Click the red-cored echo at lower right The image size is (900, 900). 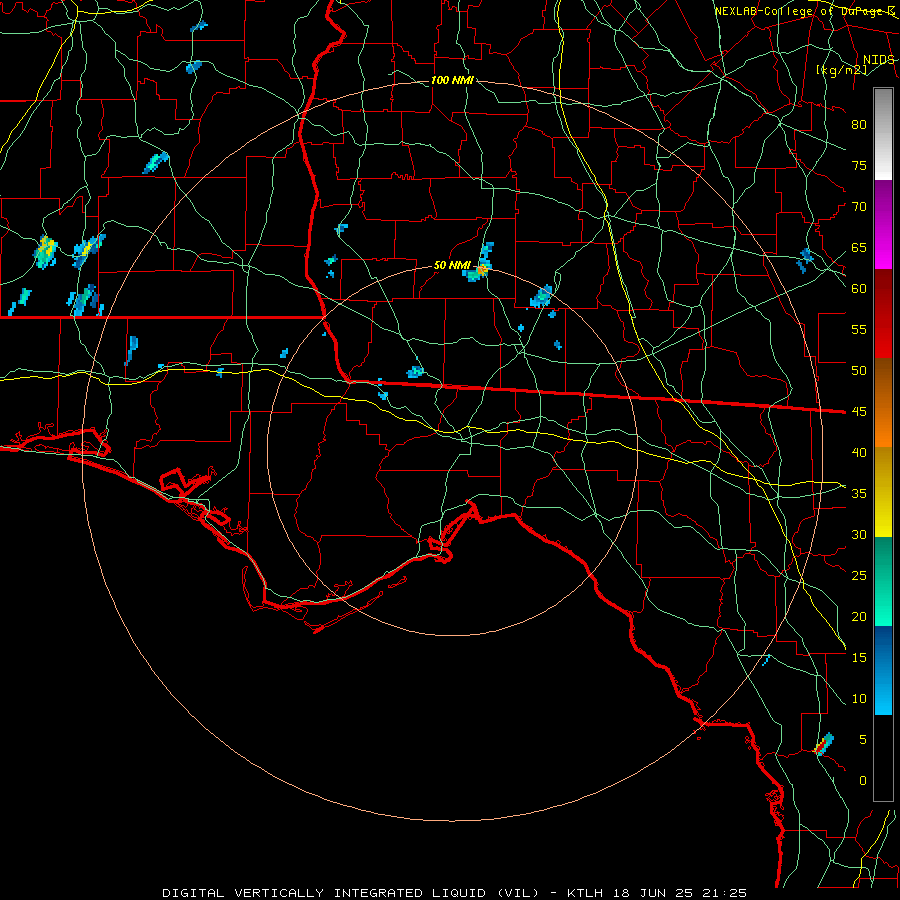pos(824,744)
